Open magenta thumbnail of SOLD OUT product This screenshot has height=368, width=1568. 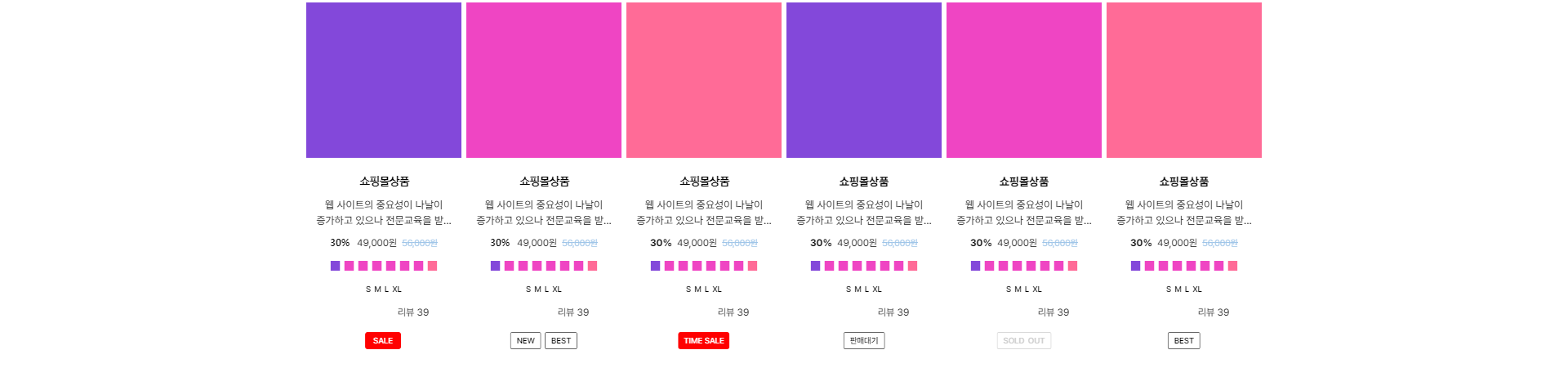point(1024,80)
